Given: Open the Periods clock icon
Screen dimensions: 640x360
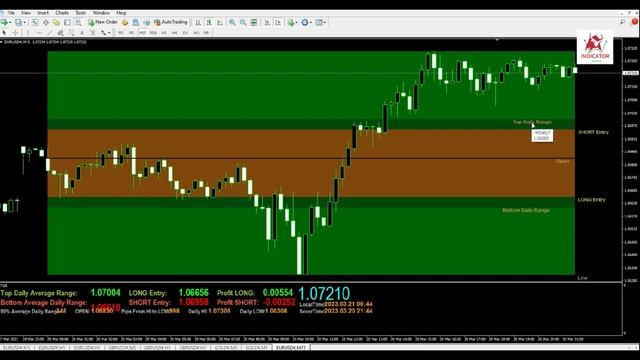Looking at the screenshot, I should point(304,22).
